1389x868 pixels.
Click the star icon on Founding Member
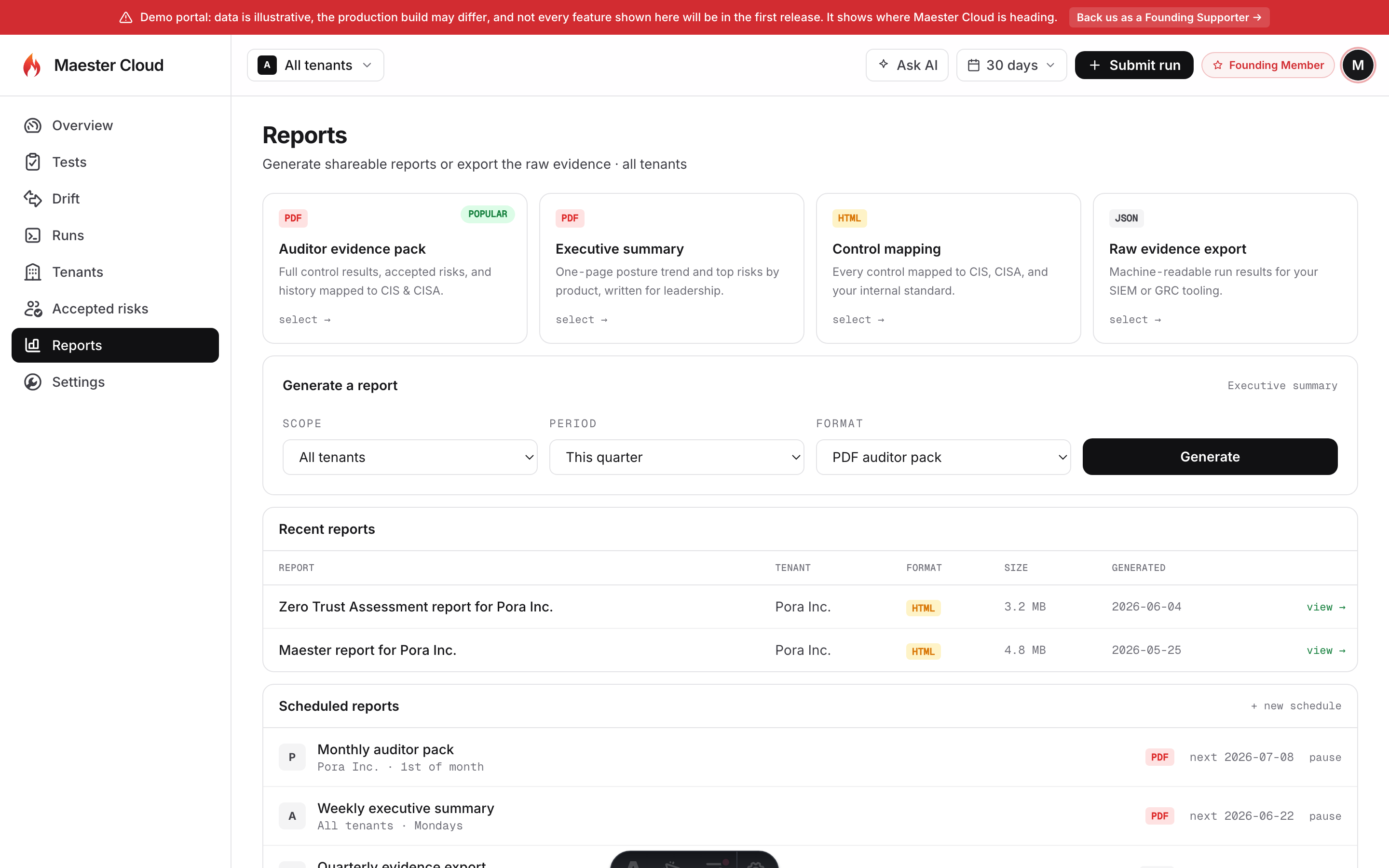click(x=1217, y=65)
